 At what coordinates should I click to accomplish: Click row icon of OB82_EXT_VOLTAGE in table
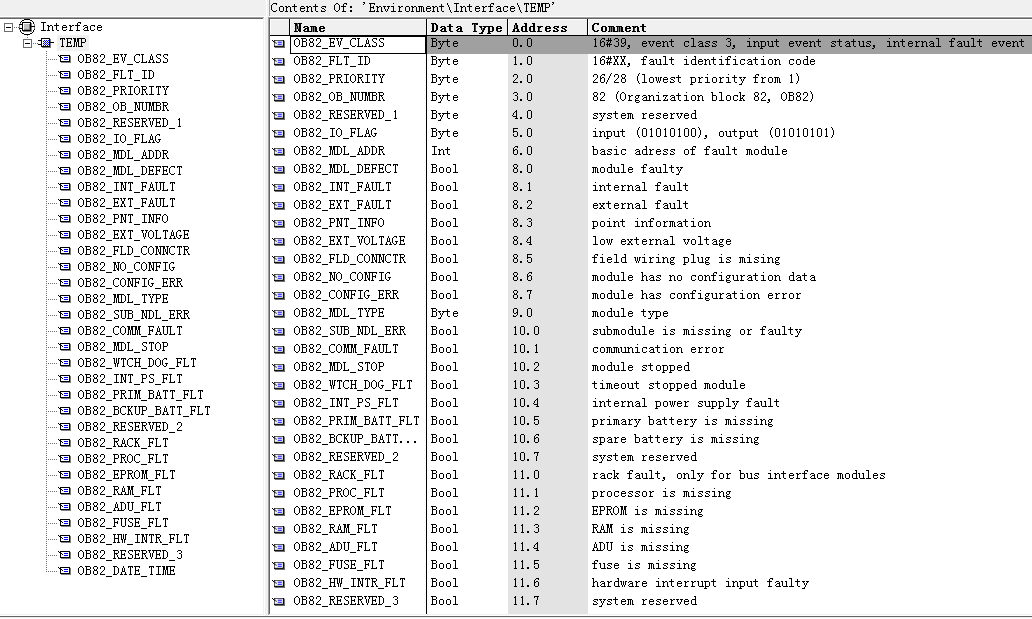point(279,242)
